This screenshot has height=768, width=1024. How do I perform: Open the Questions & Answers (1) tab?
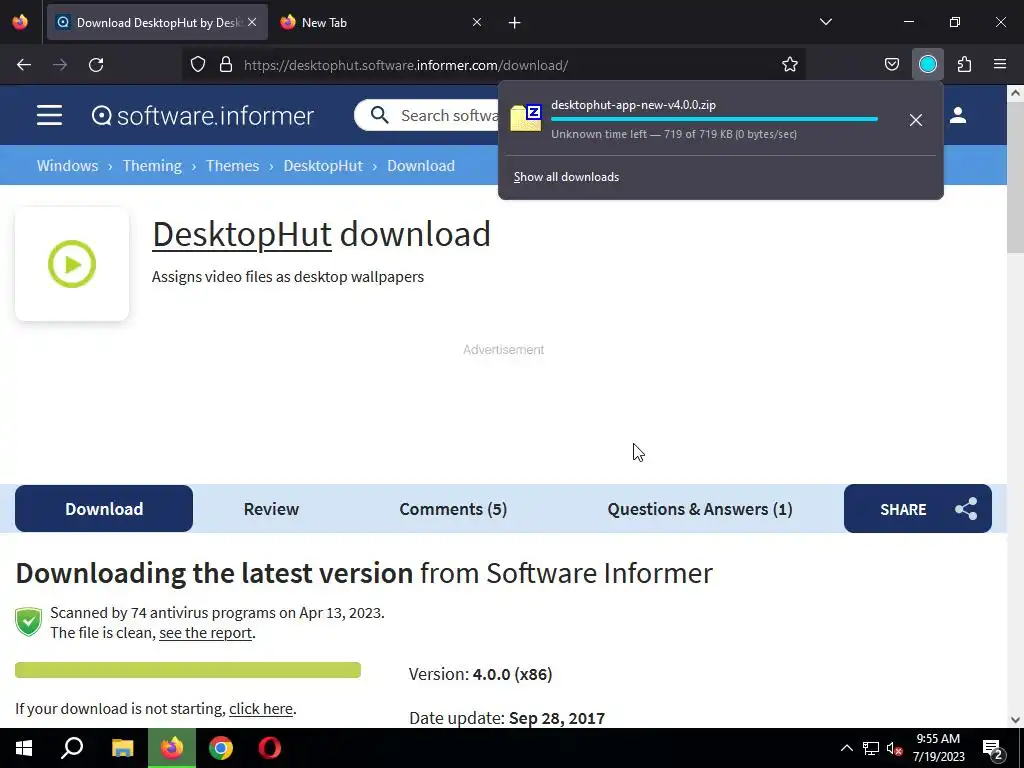click(x=699, y=509)
